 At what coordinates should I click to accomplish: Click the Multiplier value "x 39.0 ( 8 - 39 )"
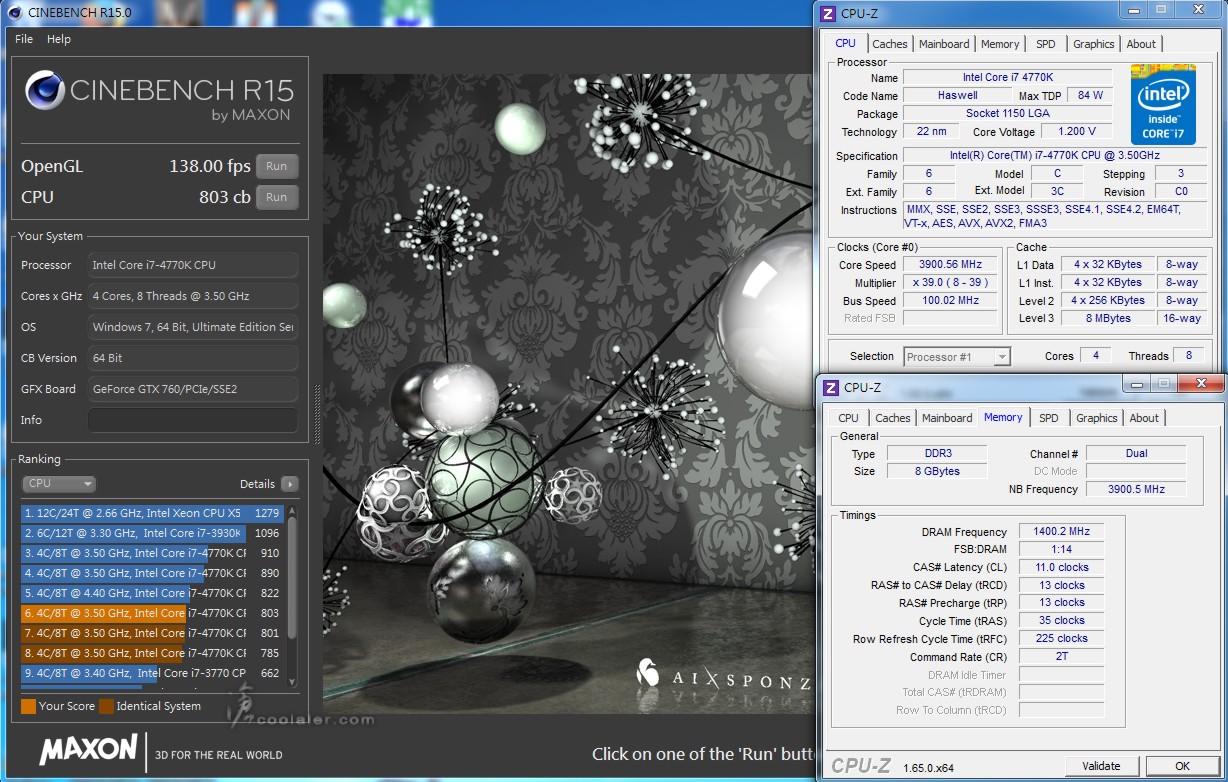(x=950, y=283)
